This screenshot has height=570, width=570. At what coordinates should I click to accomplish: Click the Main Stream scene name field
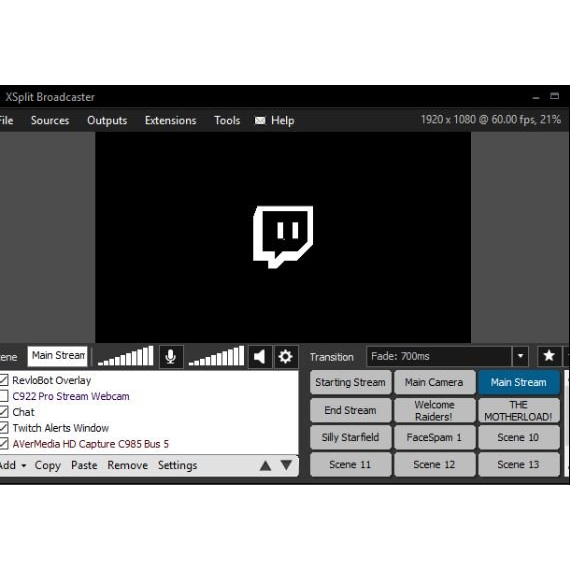pyautogui.click(x=57, y=356)
